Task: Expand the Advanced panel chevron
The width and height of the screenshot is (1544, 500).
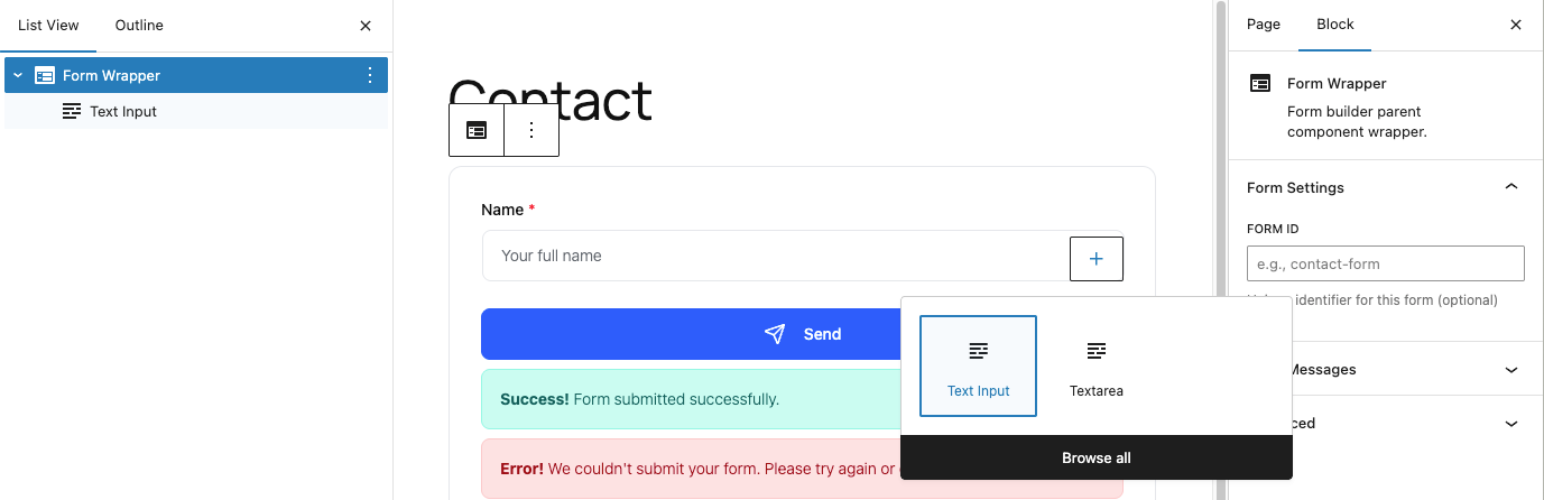Action: point(1511,423)
